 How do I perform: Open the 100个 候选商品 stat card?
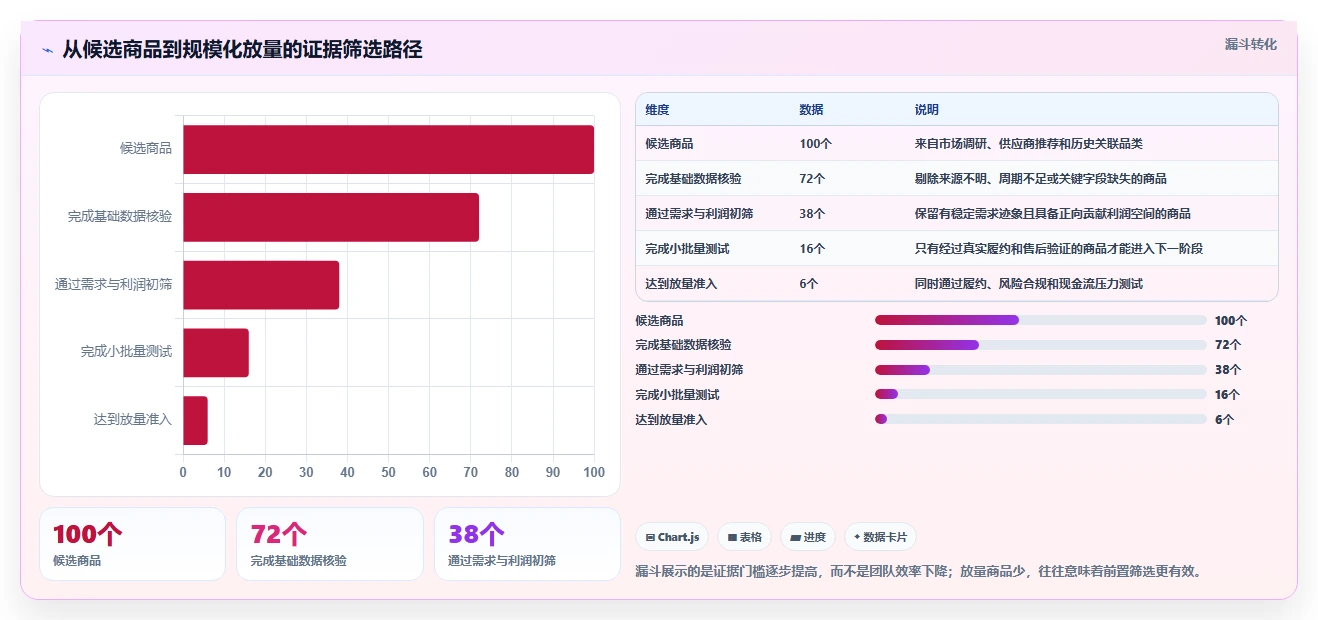pyautogui.click(x=132, y=544)
